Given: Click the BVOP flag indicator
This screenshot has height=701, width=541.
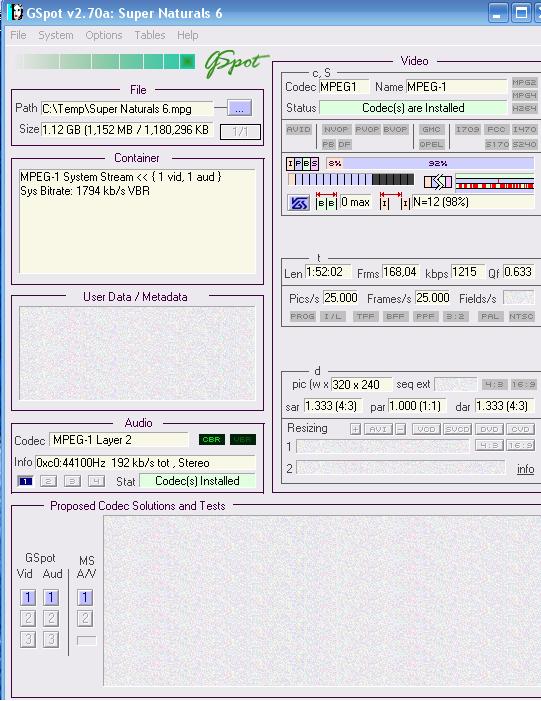Looking at the screenshot, I should coord(395,129).
